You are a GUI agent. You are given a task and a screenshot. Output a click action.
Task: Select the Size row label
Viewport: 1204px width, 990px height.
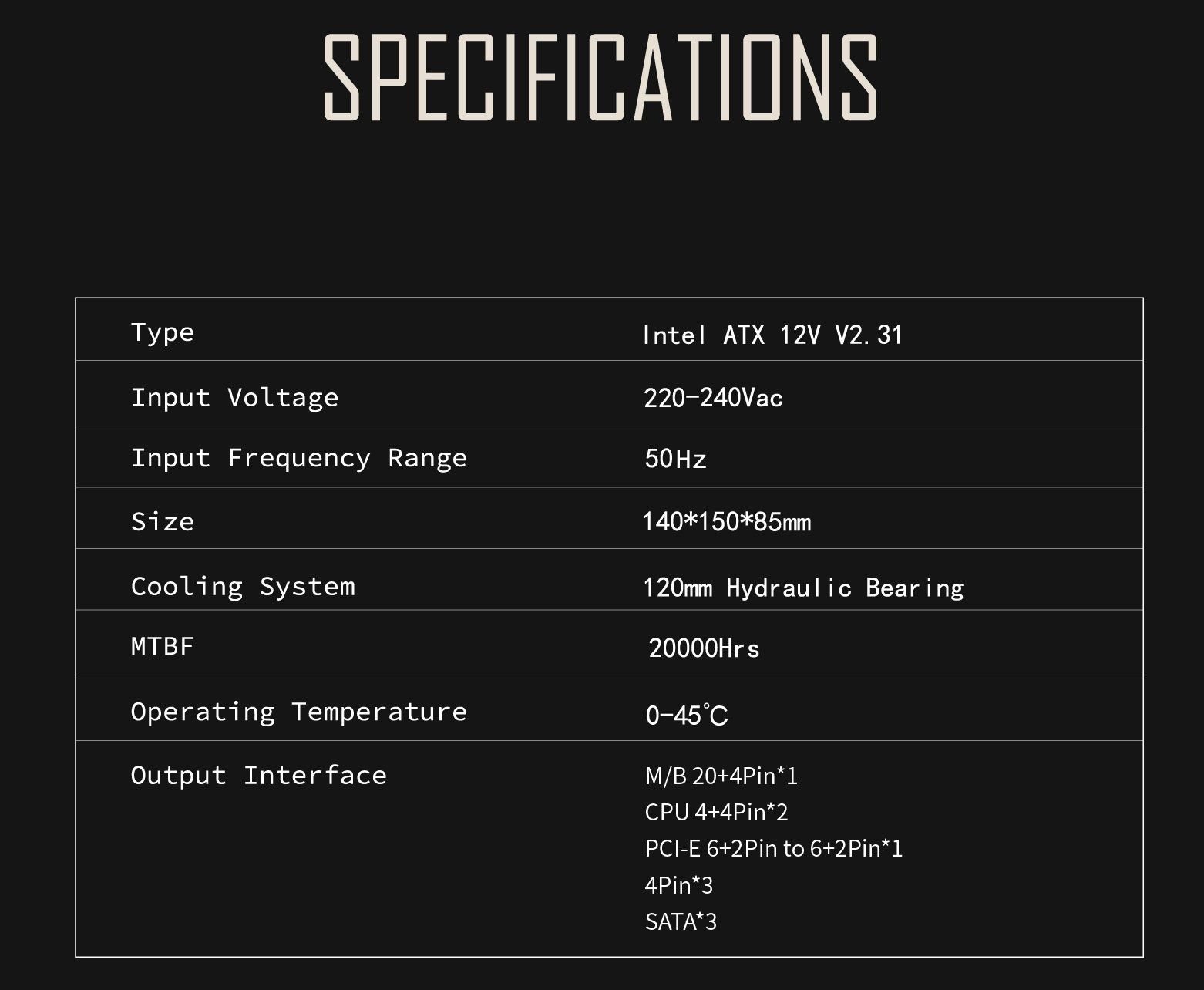click(162, 522)
